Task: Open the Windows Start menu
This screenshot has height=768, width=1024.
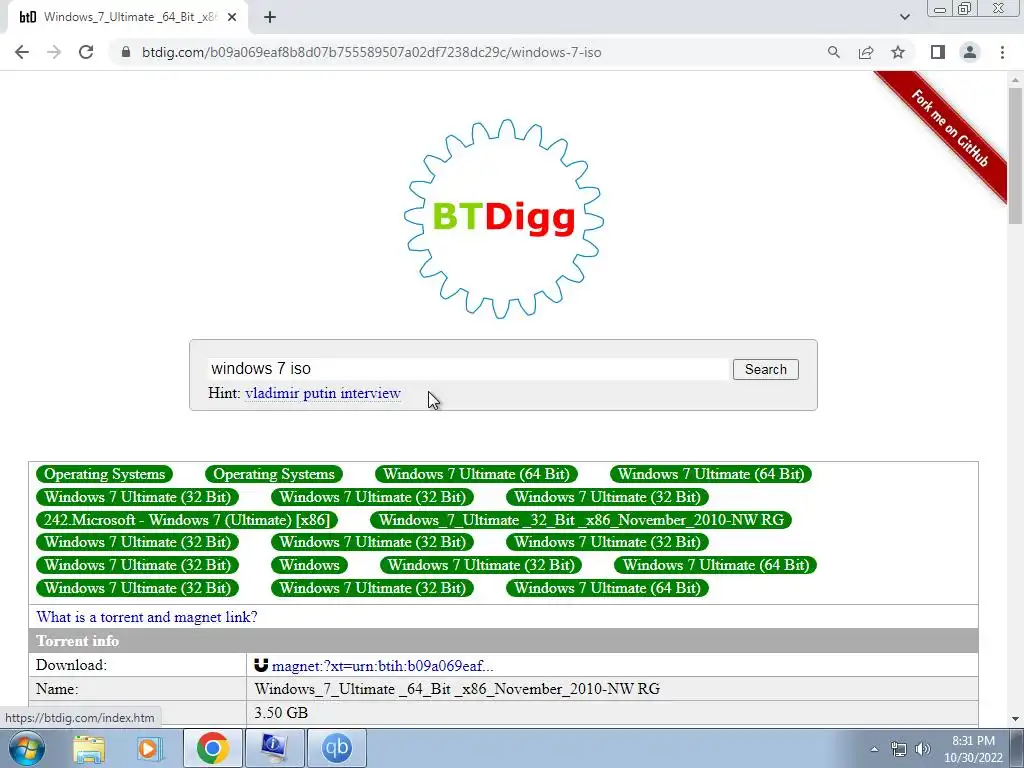Action: [26, 748]
